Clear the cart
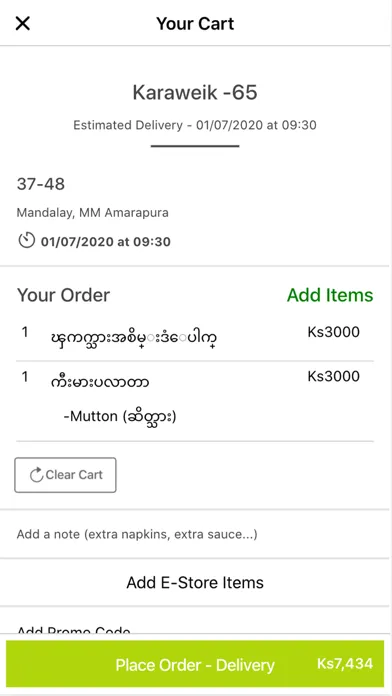392x696 pixels. (65, 475)
